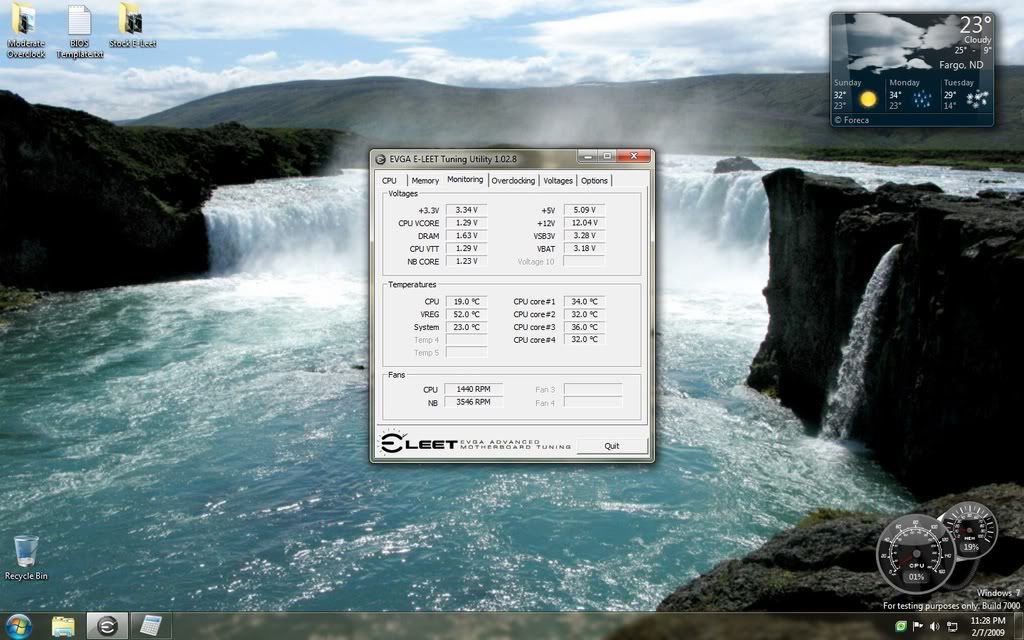Open the Stock E-Leet desktop folder
The height and width of the screenshot is (640, 1024).
coord(130,22)
